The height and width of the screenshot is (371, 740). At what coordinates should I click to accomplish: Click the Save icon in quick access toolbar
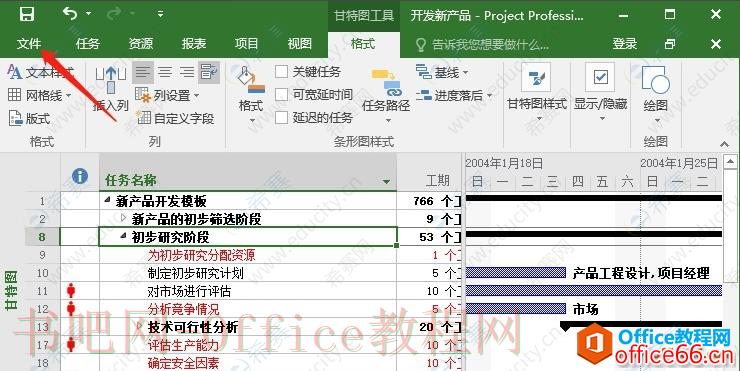tap(27, 14)
